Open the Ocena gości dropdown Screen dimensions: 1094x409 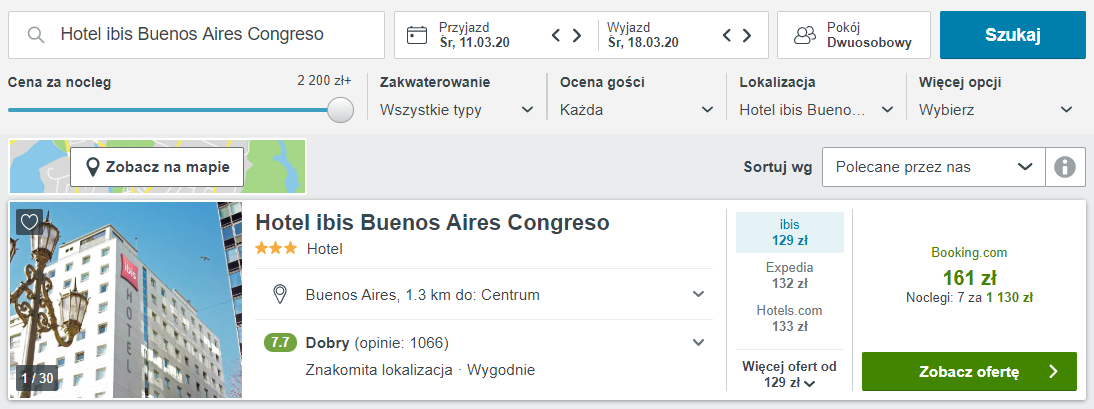tap(636, 110)
